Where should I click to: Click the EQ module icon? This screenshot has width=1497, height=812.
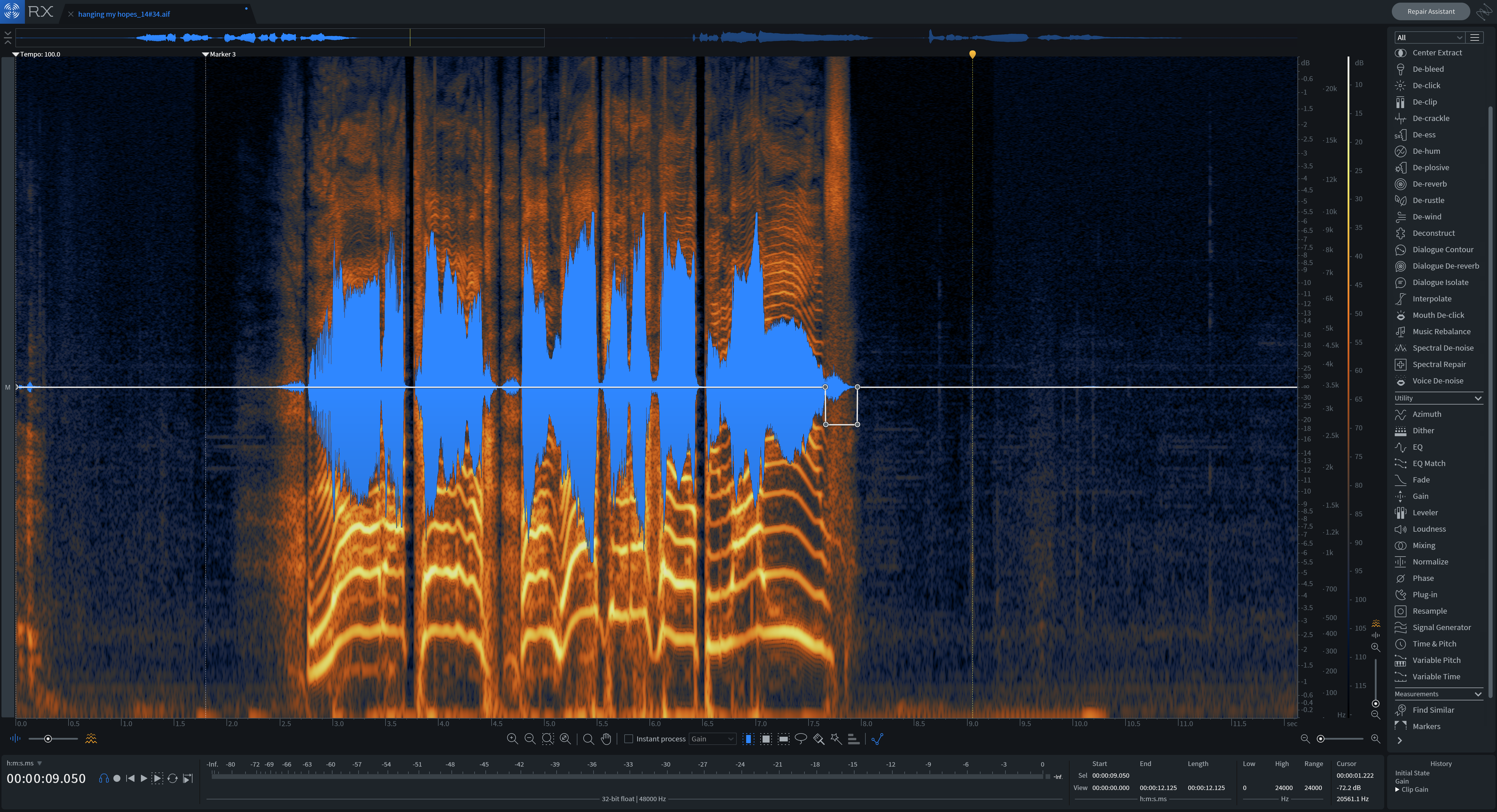(1401, 448)
